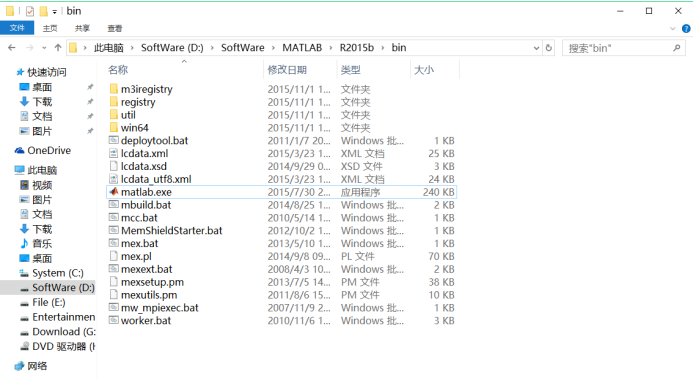
Task: Open the 共享 ribbon tab
Action: (82, 28)
